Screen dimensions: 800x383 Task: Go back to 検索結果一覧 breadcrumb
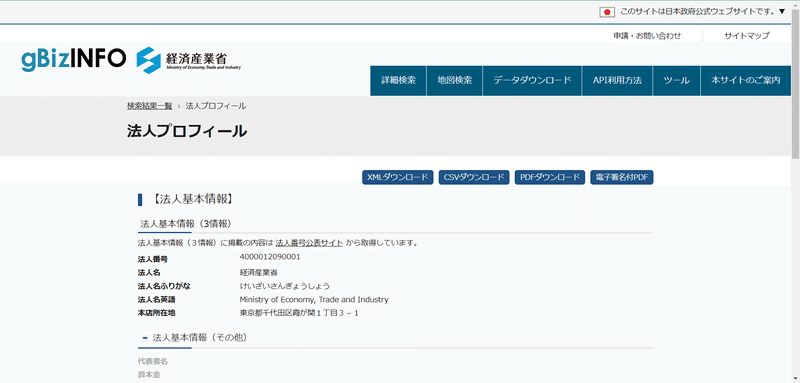(149, 106)
